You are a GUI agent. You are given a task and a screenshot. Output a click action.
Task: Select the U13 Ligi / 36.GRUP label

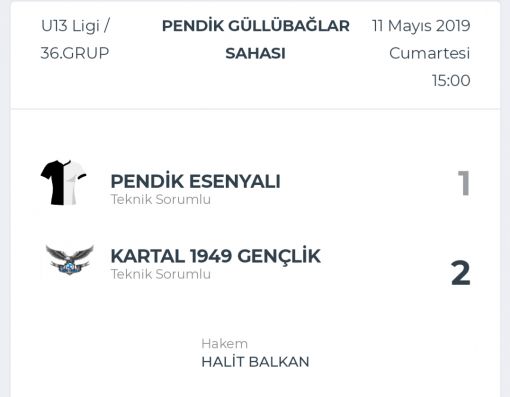click(x=75, y=39)
